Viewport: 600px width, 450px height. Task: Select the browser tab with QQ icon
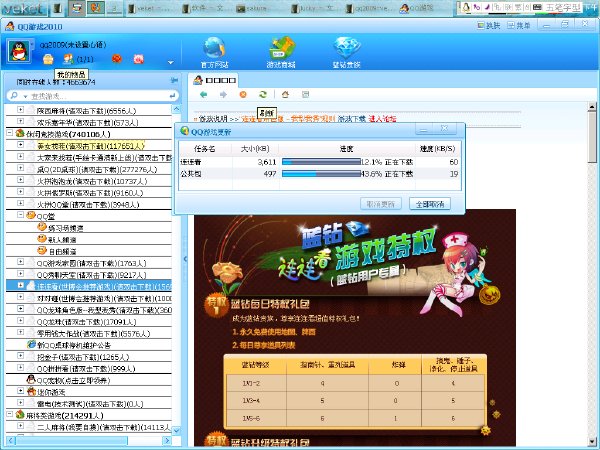(x=214, y=80)
